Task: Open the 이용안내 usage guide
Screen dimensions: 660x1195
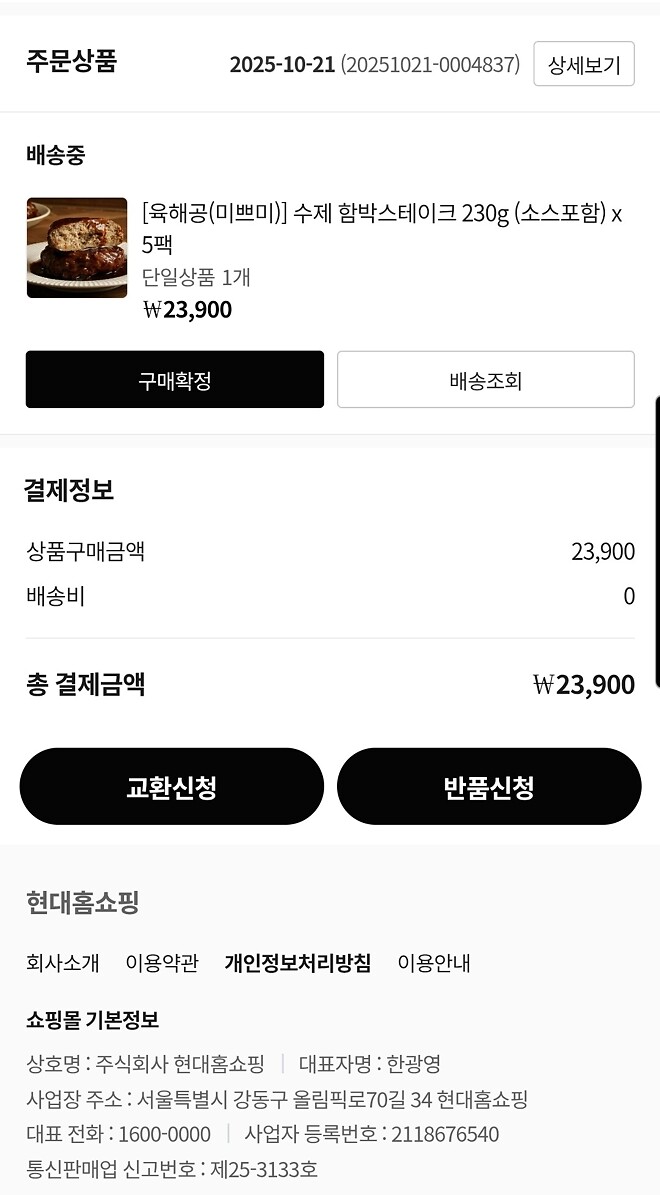Action: tap(435, 964)
